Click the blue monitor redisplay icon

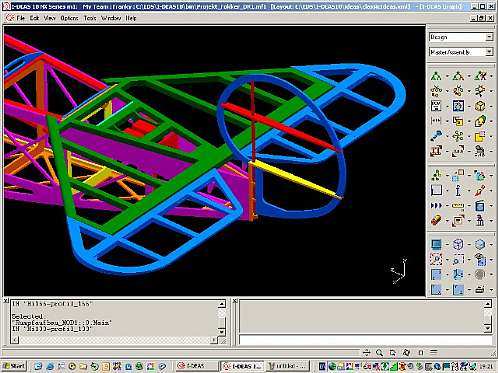(436, 244)
